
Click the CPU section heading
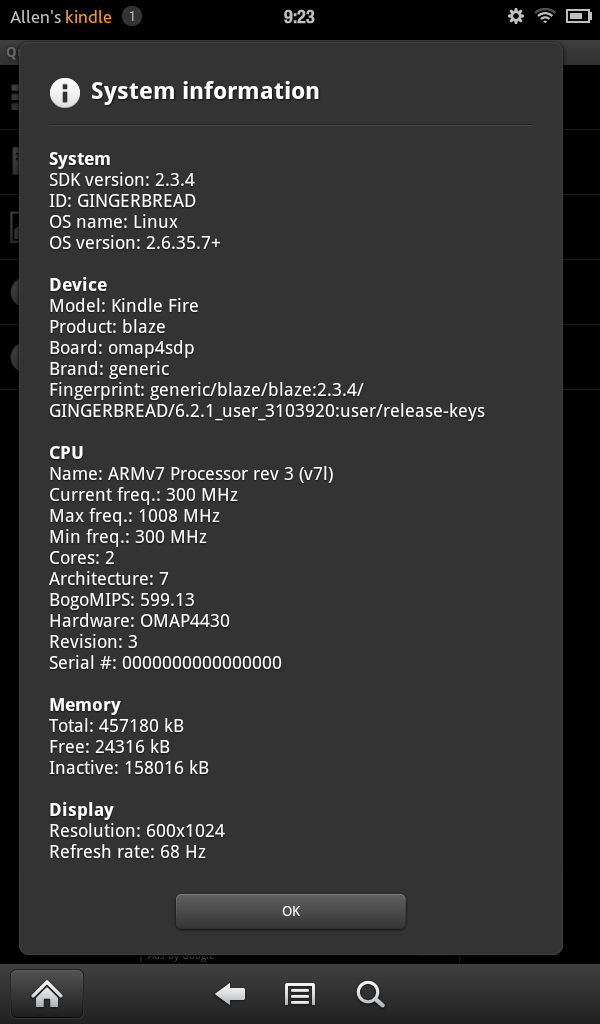(x=66, y=453)
